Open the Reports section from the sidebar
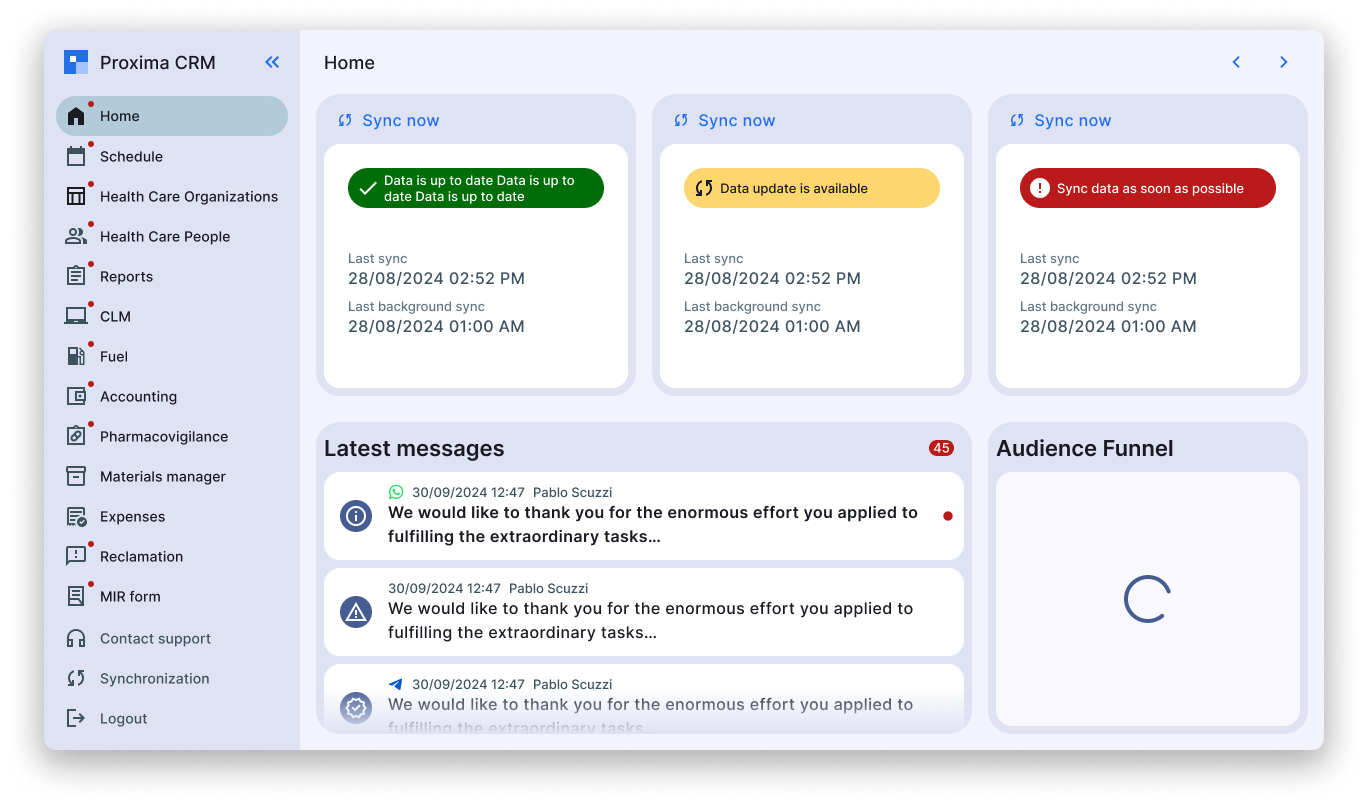The image size is (1368, 808). click(77, 276)
